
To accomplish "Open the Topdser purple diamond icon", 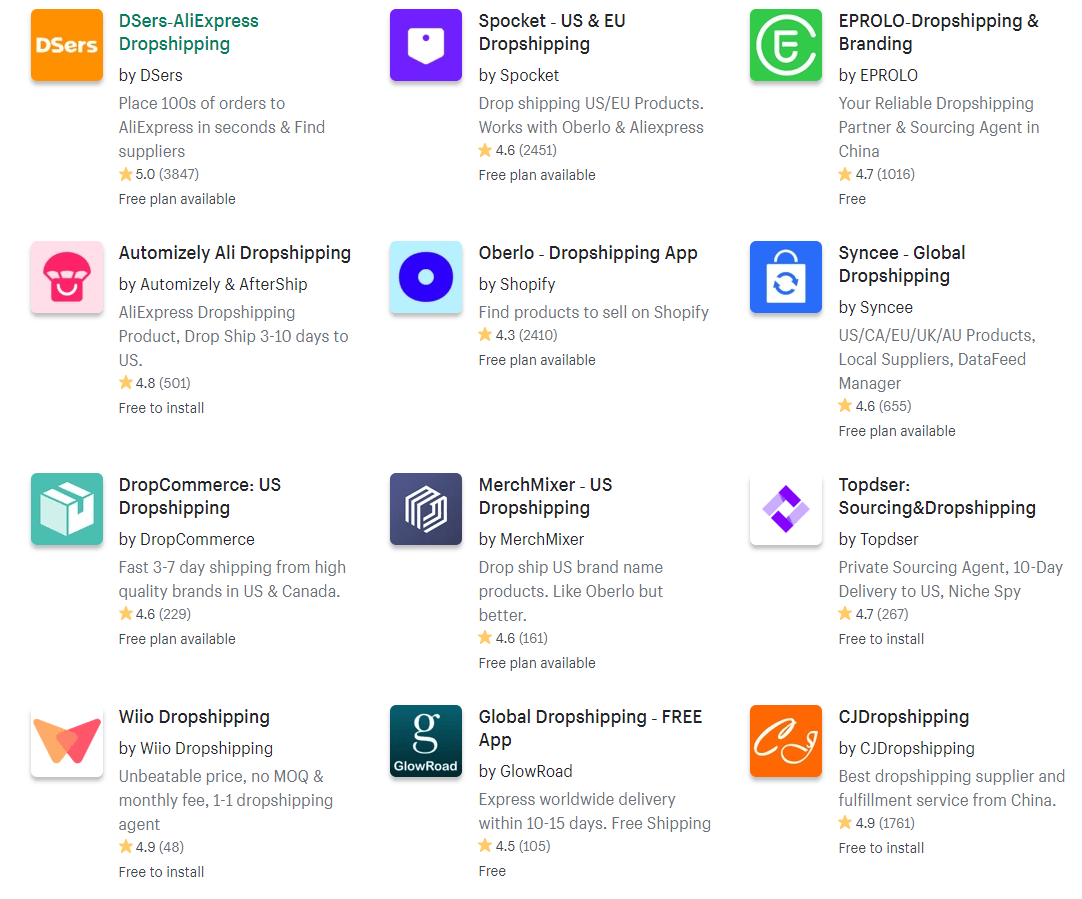I will click(x=786, y=508).
